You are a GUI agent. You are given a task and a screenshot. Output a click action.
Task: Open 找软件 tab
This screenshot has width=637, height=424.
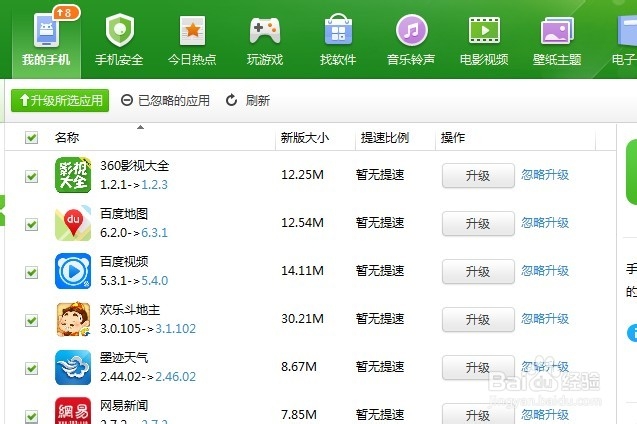pyautogui.click(x=338, y=39)
